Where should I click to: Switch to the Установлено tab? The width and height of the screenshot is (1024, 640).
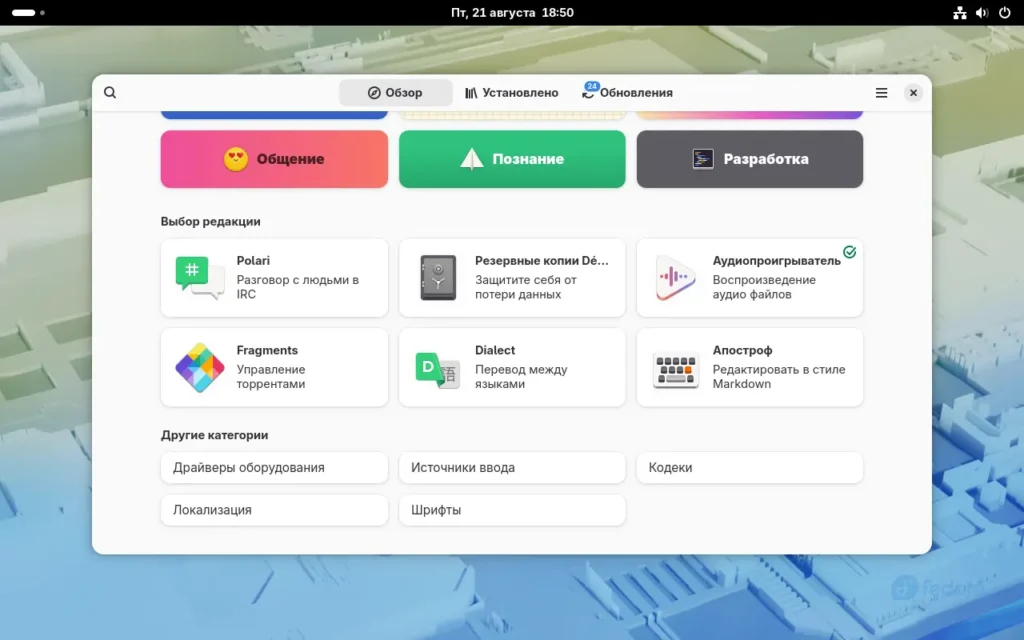pyautogui.click(x=511, y=93)
